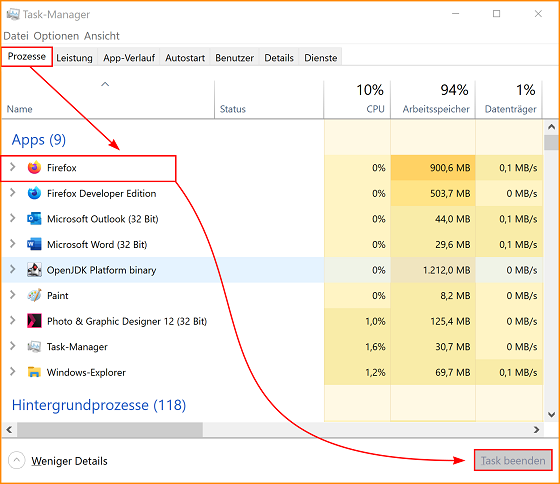
Task: Click the Task-Manager row icon
Action: pyautogui.click(x=34, y=346)
